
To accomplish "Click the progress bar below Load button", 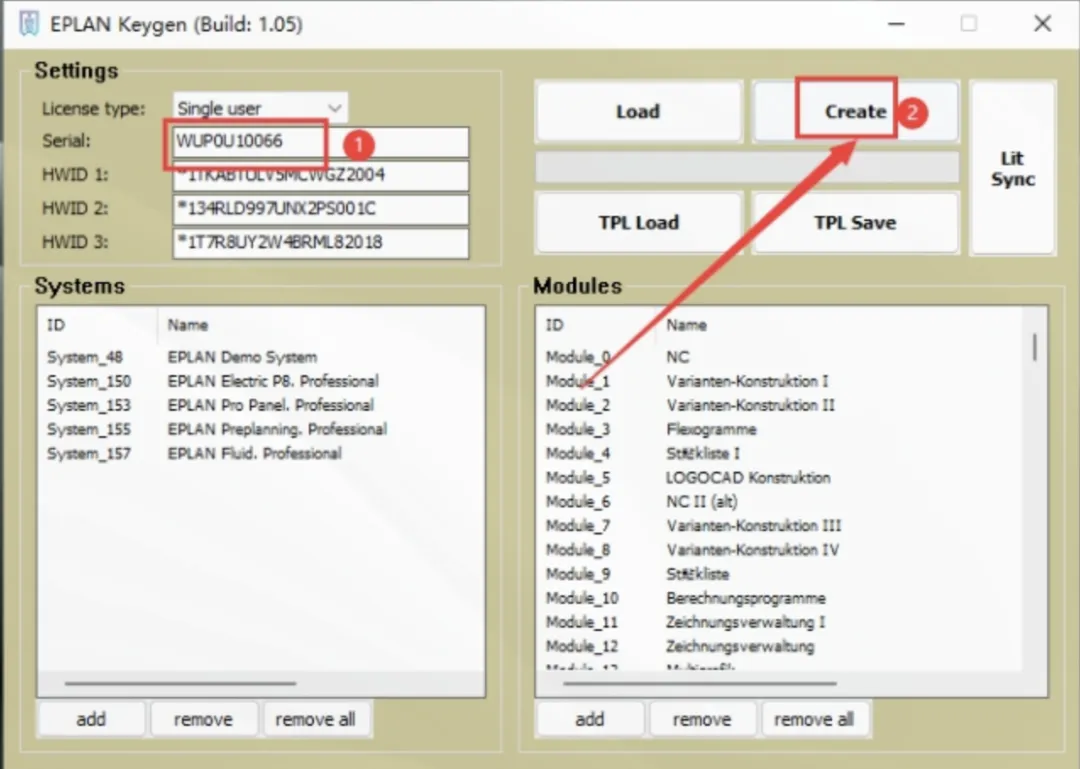I will [747, 167].
